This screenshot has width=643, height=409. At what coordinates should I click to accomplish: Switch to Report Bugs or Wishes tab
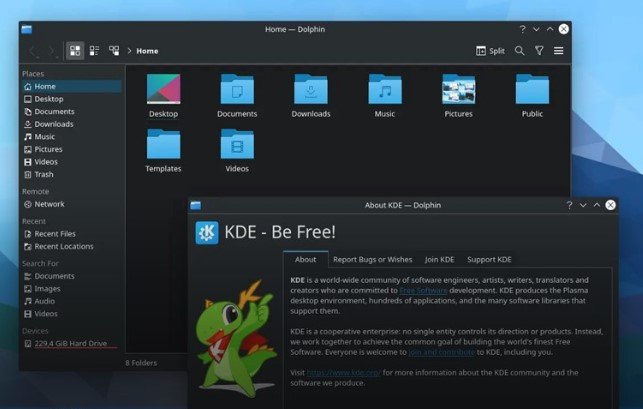(x=372, y=259)
